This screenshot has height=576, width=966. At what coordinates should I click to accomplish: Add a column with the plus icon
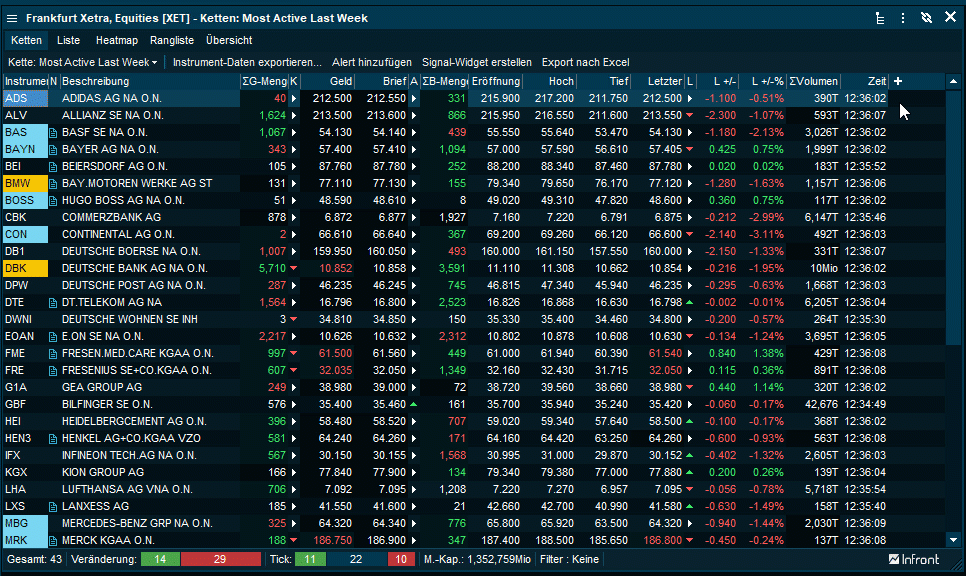tap(898, 81)
